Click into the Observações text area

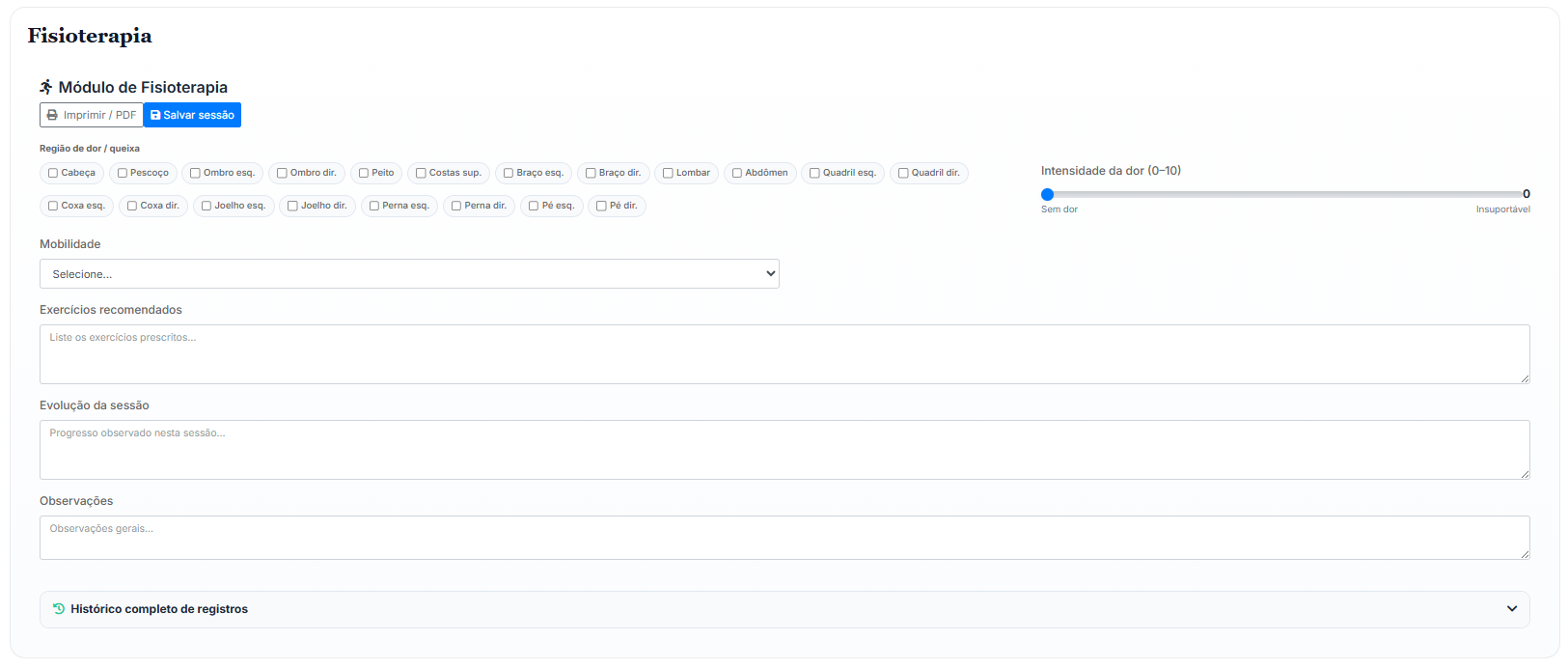pyautogui.click(x=784, y=538)
